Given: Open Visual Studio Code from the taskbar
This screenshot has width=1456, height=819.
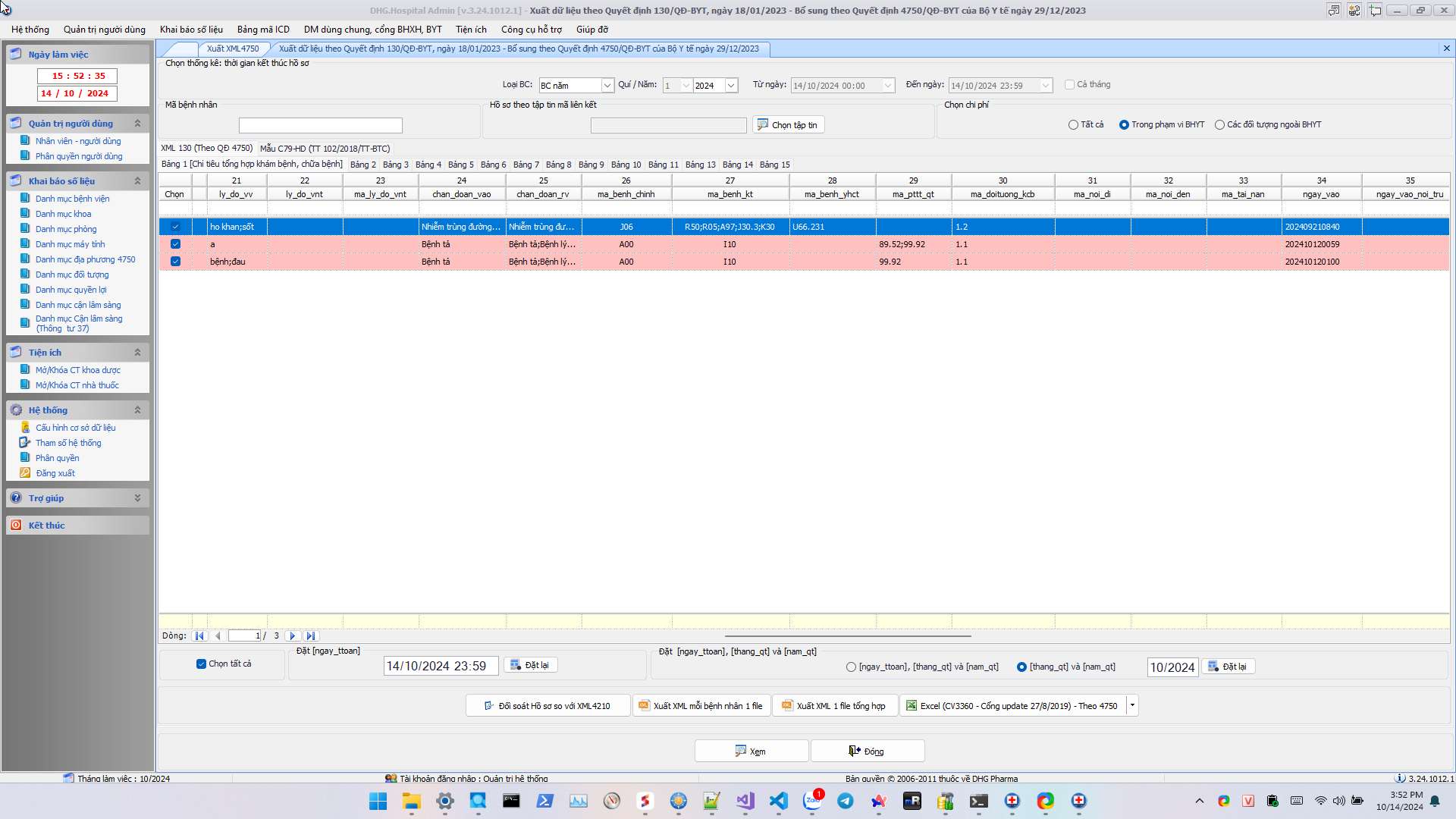Looking at the screenshot, I should pos(778,801).
